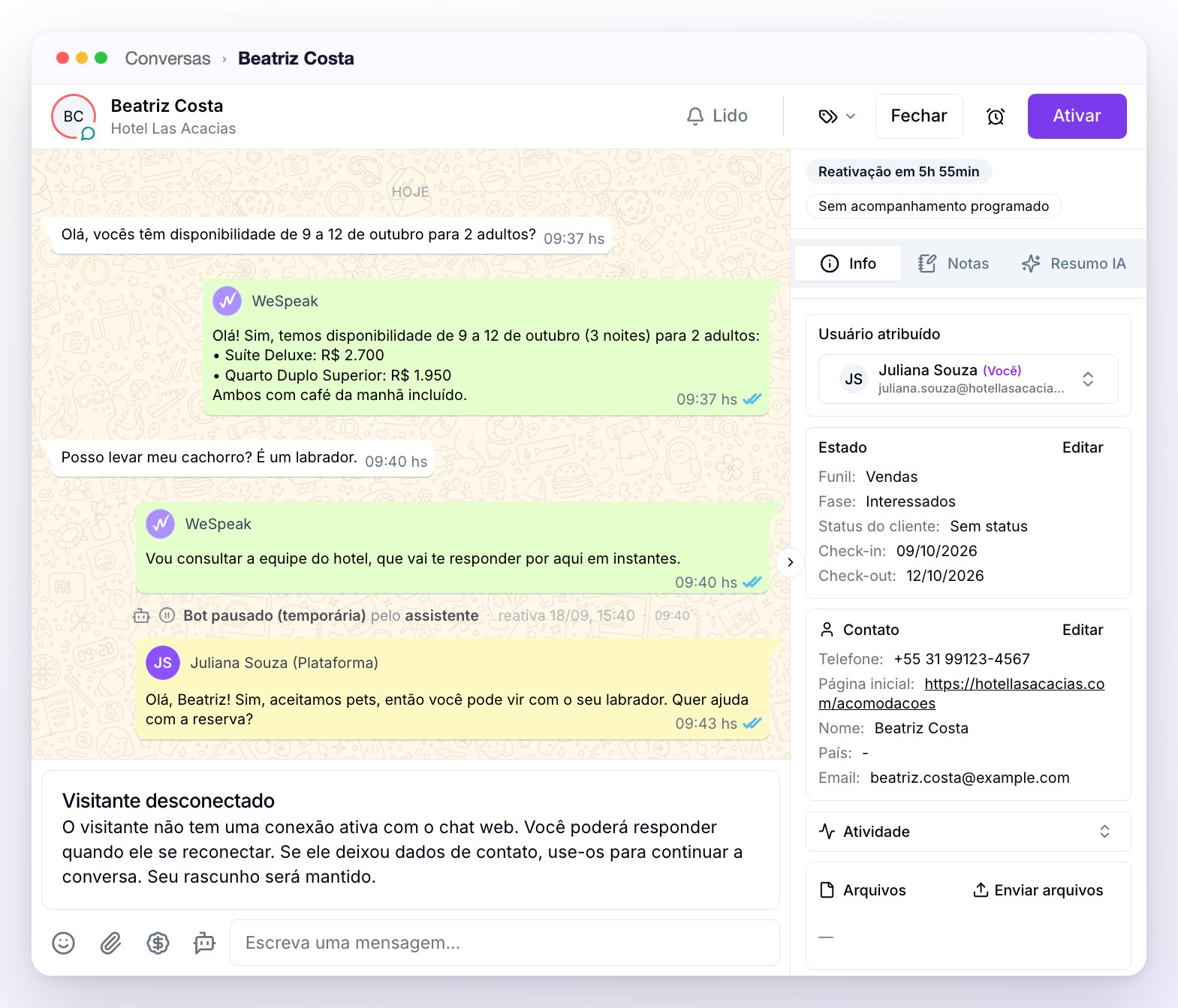Open the alarm clock reminder icon

tap(996, 116)
